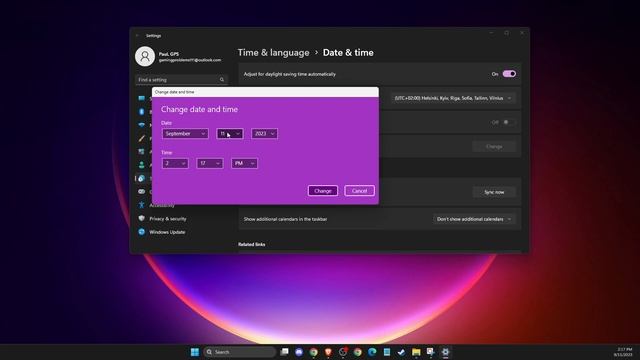The width and height of the screenshot is (640, 360).
Task: Launch Microsoft Edge from the taskbar
Action: [x=372, y=352]
